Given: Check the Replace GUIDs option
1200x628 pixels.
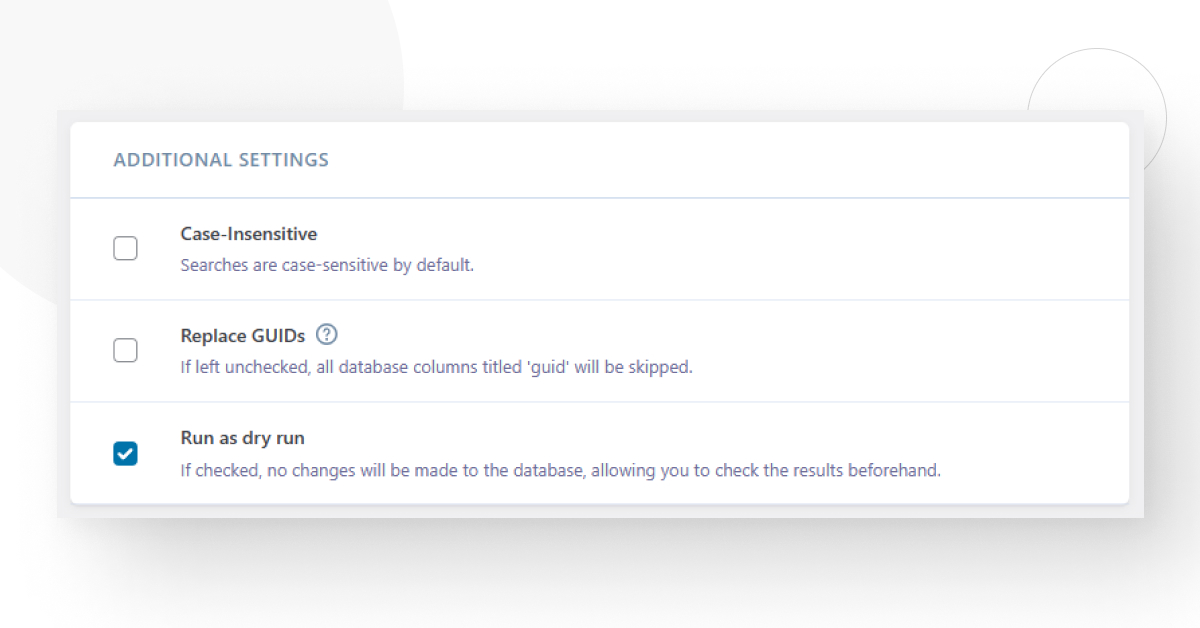Looking at the screenshot, I should coord(125,350).
